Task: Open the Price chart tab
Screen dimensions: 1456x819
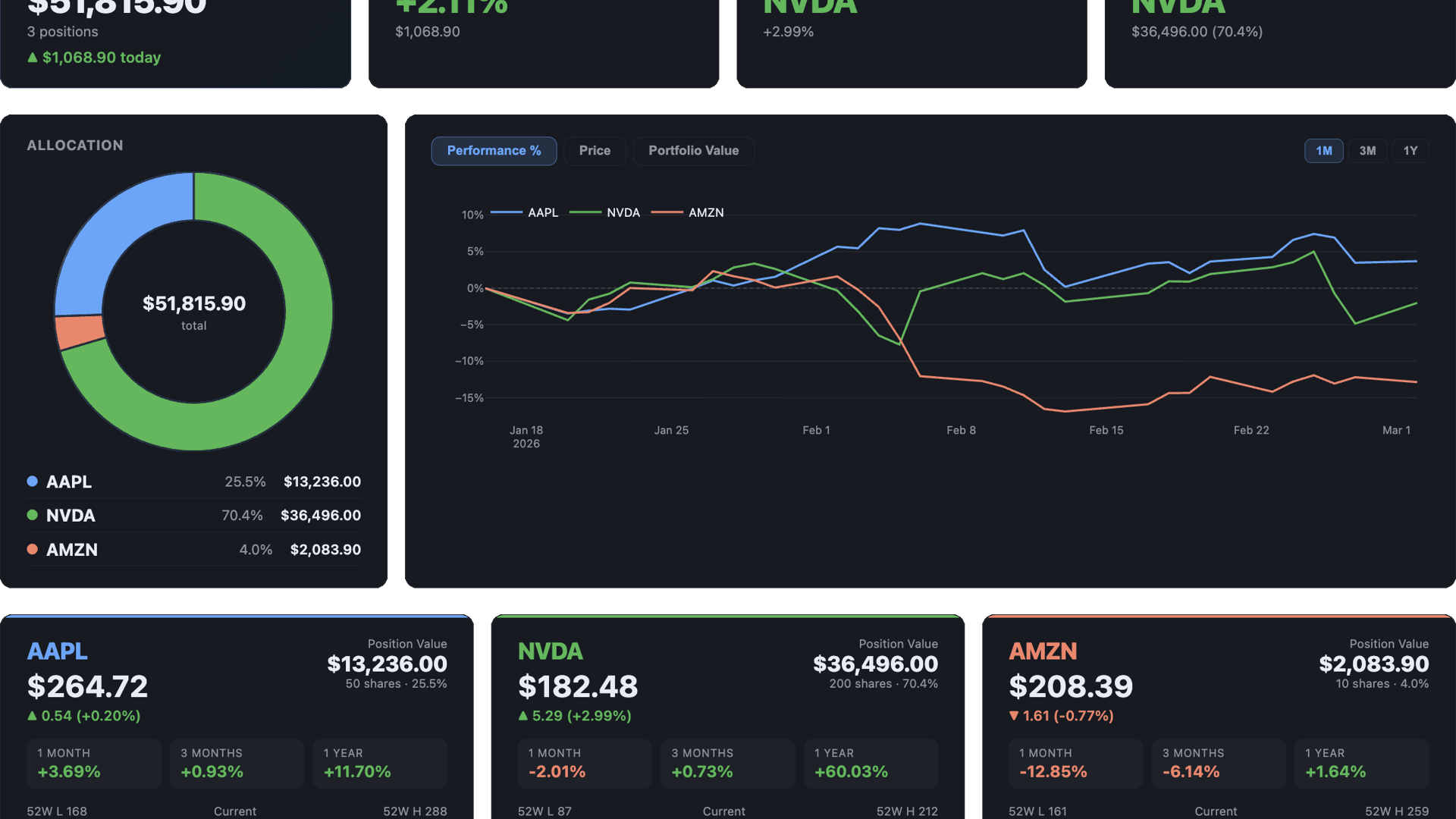Action: 595,151
